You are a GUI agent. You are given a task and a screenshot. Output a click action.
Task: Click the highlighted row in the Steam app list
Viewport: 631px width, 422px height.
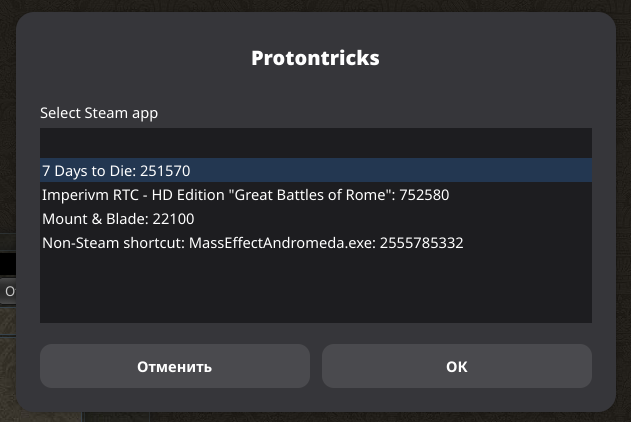click(x=315, y=170)
